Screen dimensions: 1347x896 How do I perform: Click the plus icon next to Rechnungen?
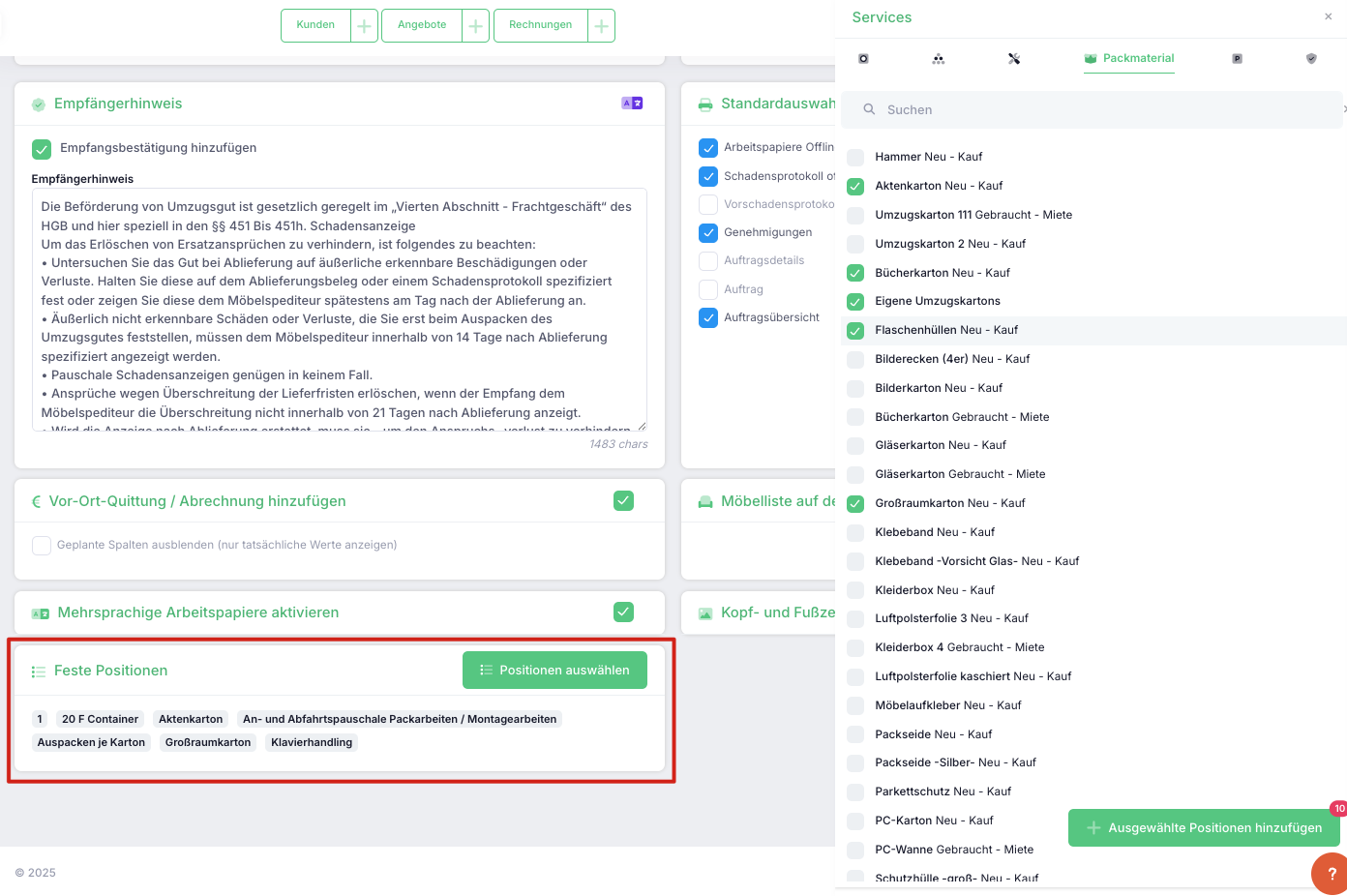tap(602, 26)
